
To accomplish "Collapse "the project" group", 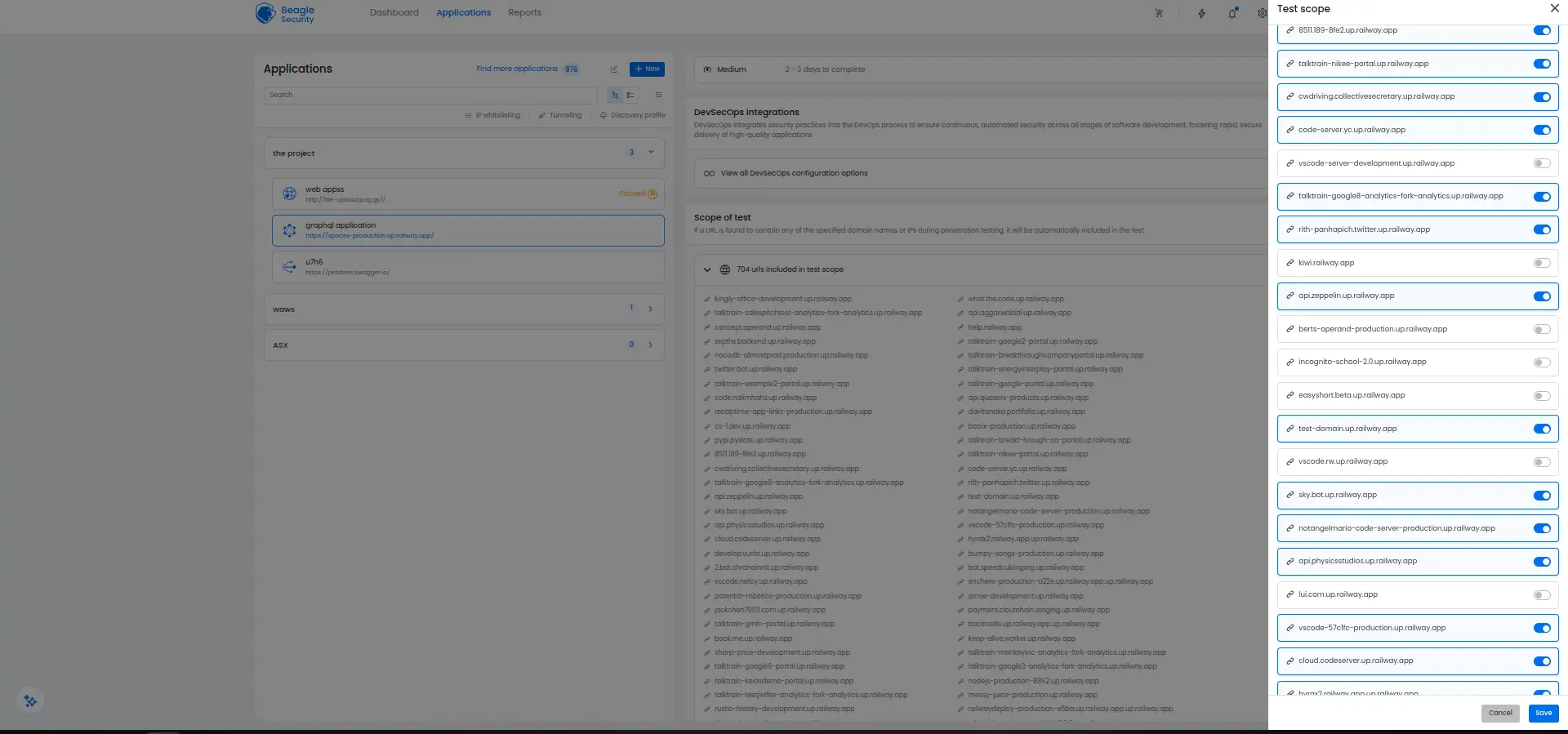I will click(651, 153).
